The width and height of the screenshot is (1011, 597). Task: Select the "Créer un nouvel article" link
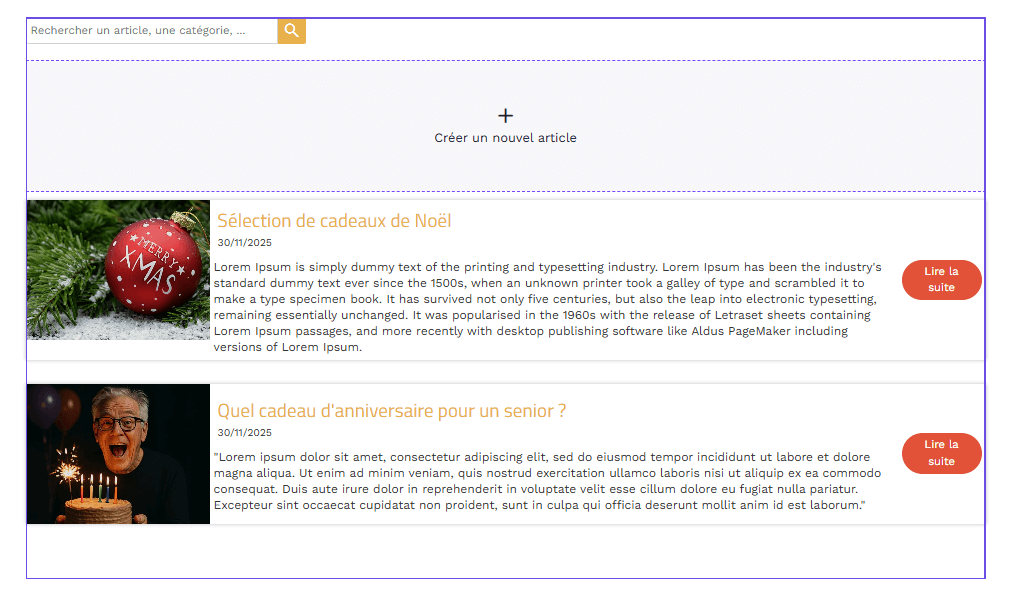(x=505, y=138)
